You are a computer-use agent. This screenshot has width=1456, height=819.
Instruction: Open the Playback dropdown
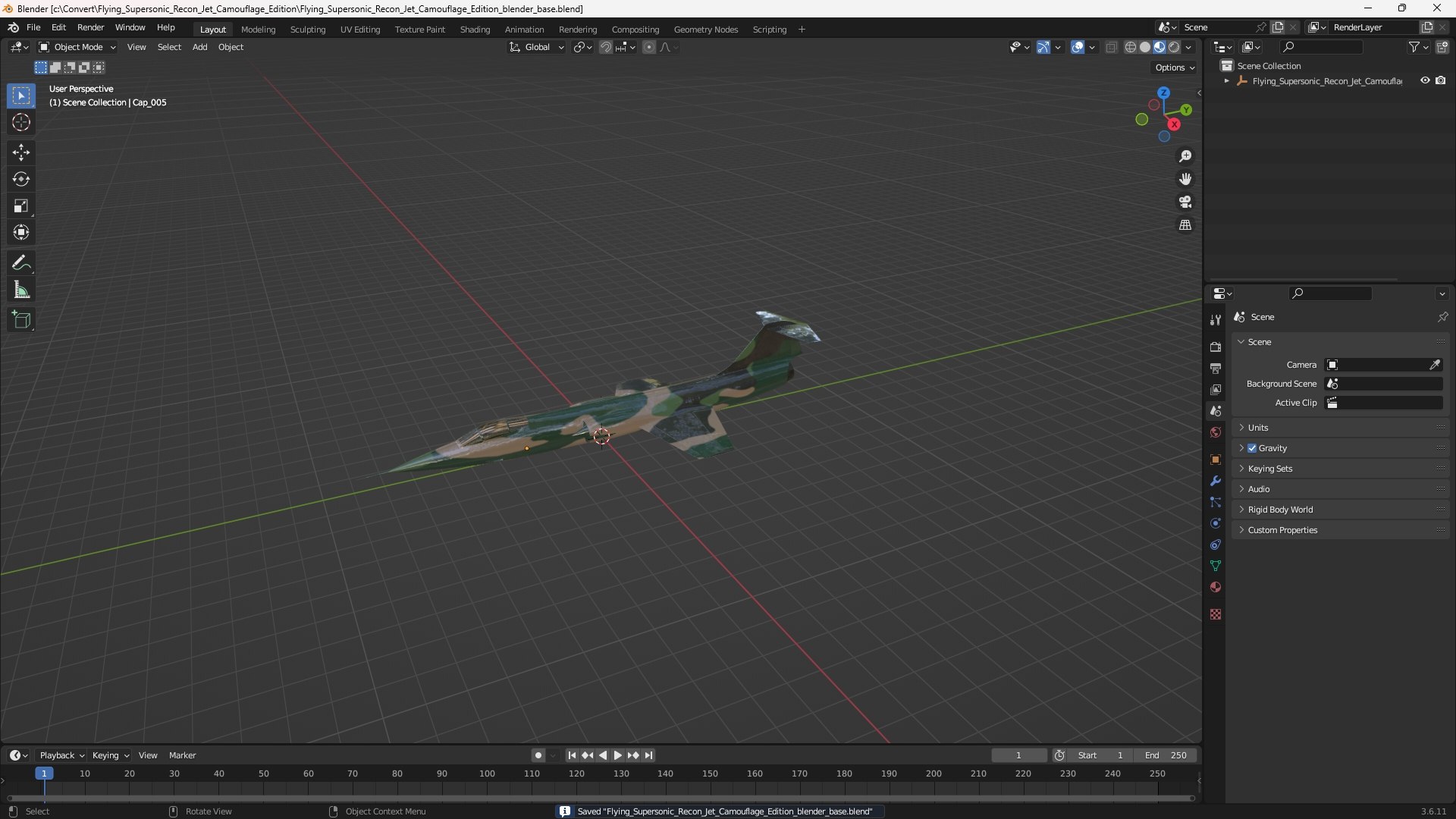(x=61, y=755)
